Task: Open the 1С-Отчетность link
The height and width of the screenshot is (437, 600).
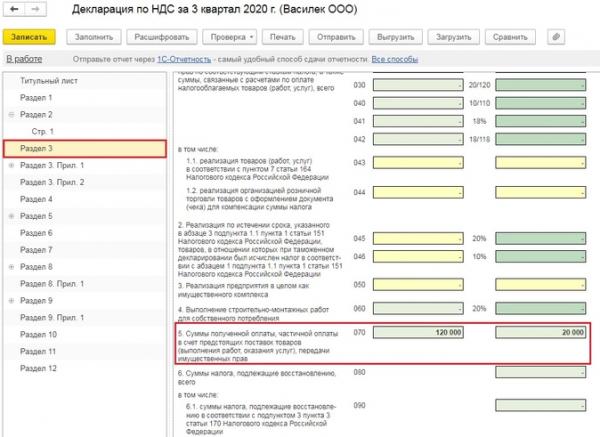Action: click(184, 59)
